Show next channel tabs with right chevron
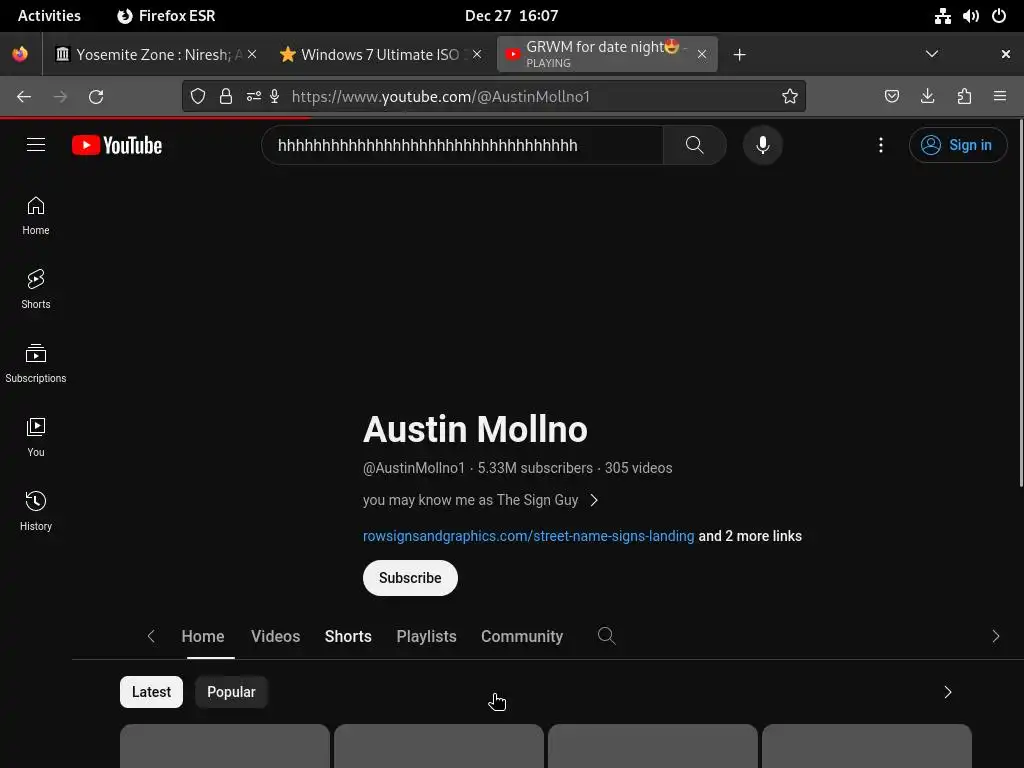 (995, 636)
